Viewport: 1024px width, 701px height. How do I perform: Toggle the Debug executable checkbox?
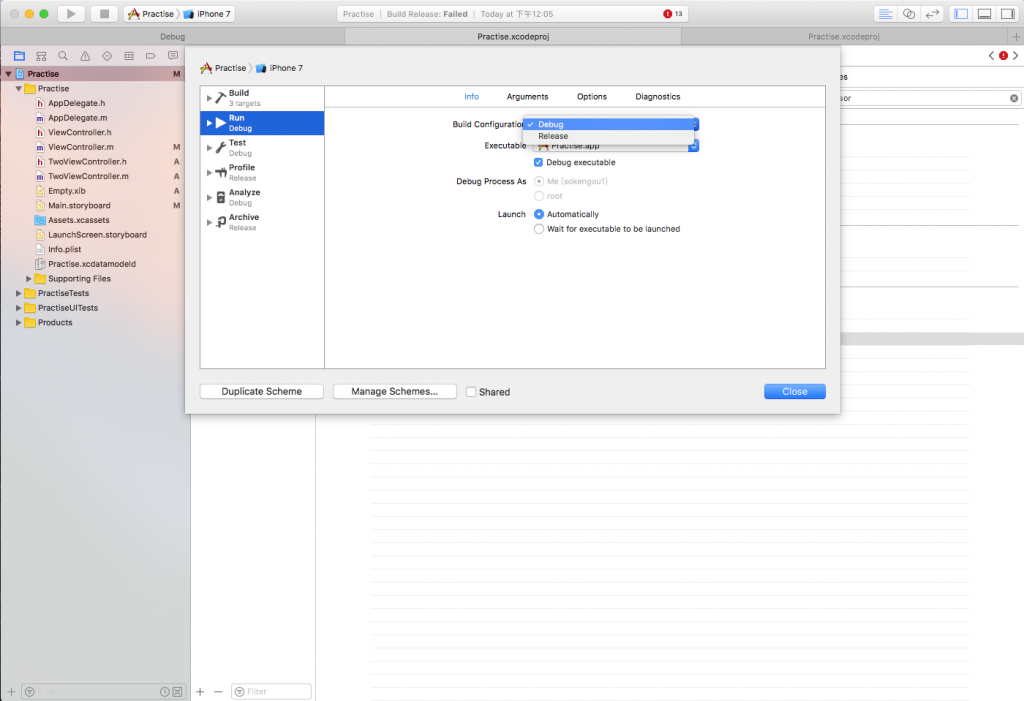click(x=538, y=162)
